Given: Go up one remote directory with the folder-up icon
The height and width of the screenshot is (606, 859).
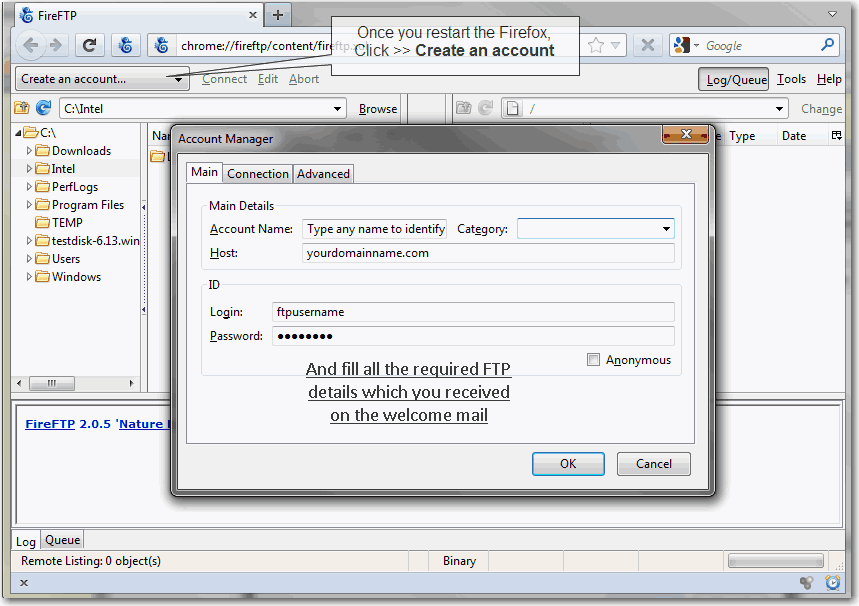Looking at the screenshot, I should (x=463, y=108).
